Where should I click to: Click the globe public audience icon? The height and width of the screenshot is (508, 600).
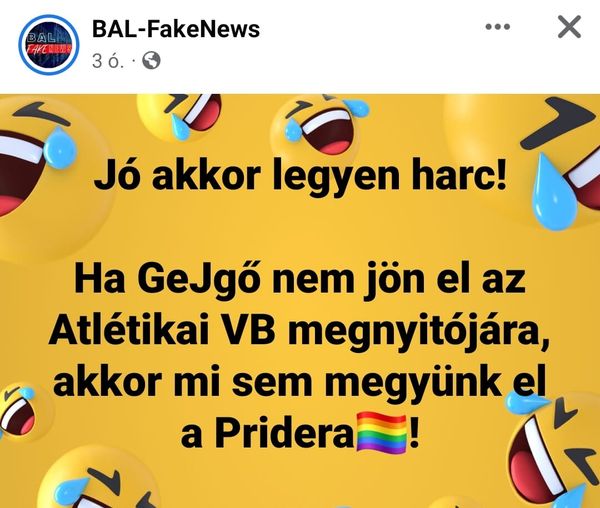[151, 61]
